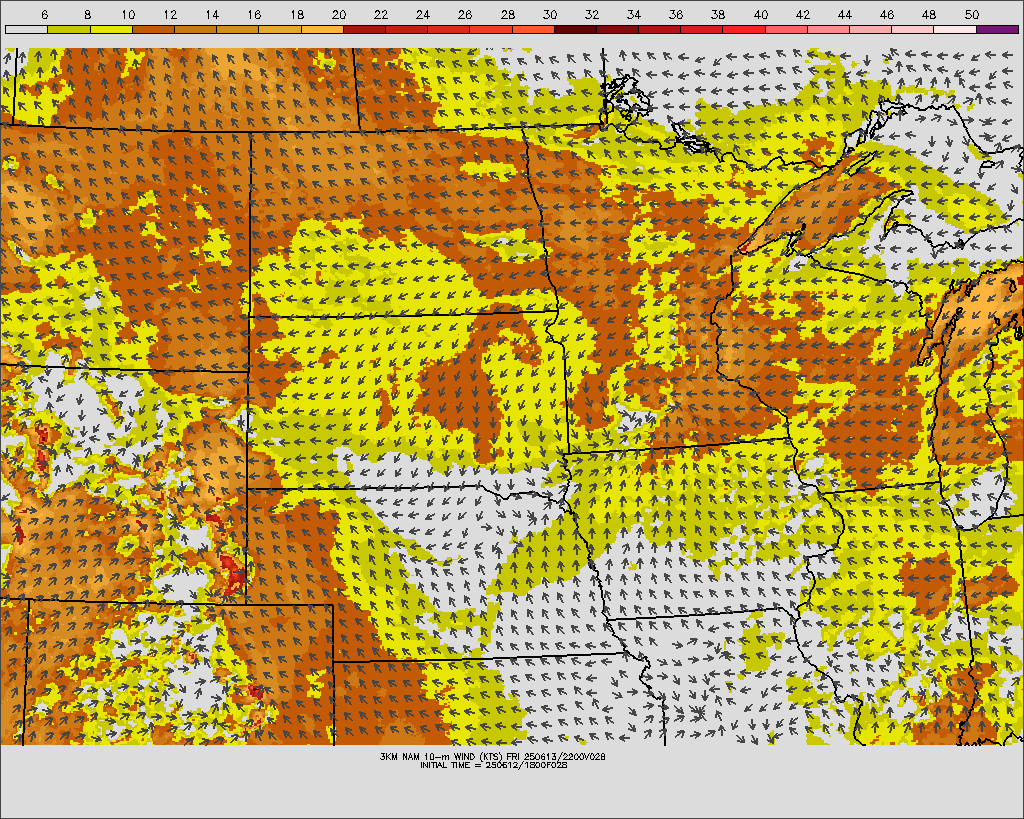Select the olive swatch between 6 and 8
This screenshot has height=819, width=1024.
click(69, 29)
